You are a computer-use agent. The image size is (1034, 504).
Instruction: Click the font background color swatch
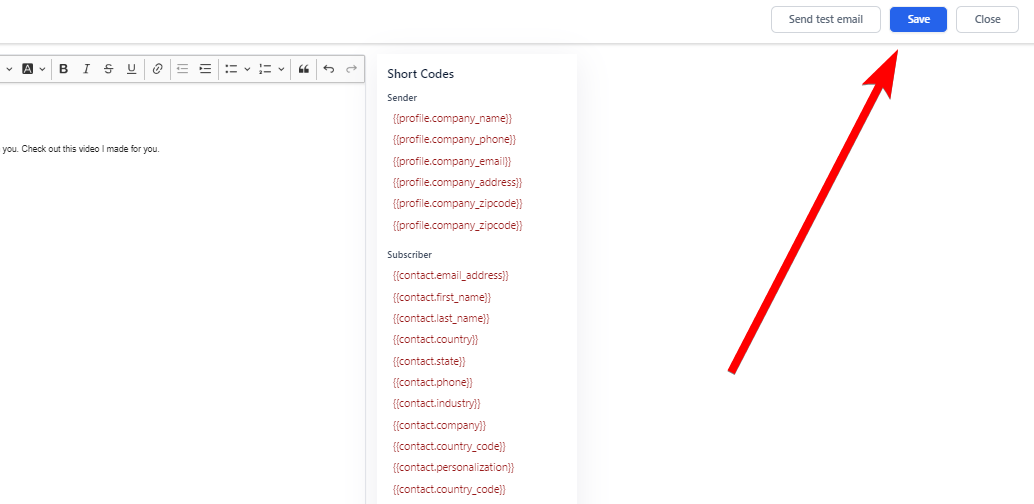(28, 69)
